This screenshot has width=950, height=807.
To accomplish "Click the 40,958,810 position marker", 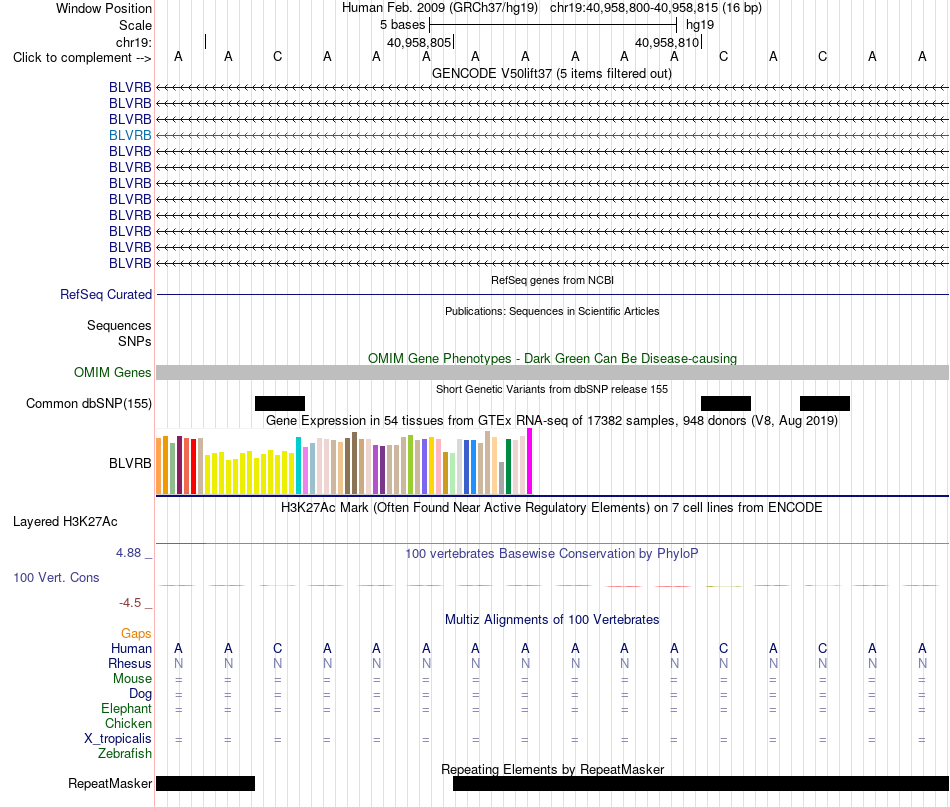I will (667, 42).
